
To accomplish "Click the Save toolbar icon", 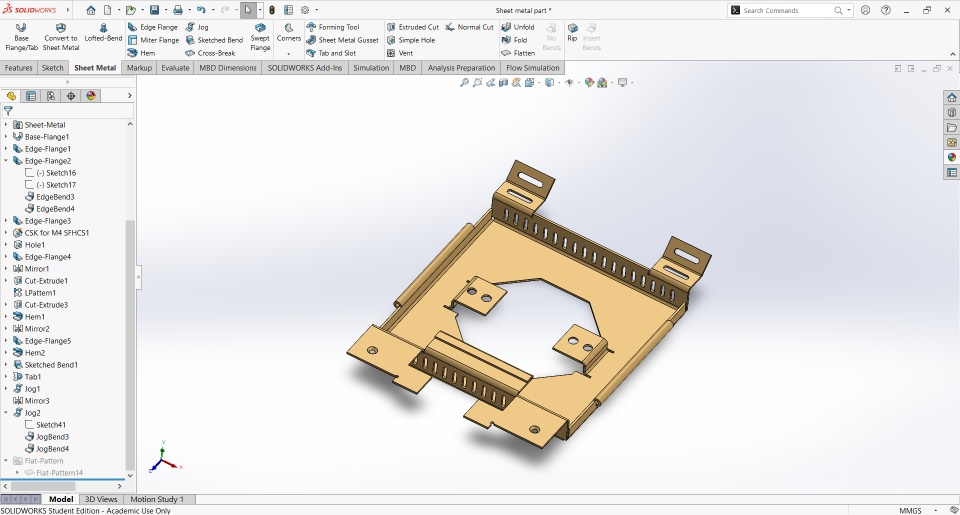I will click(154, 10).
